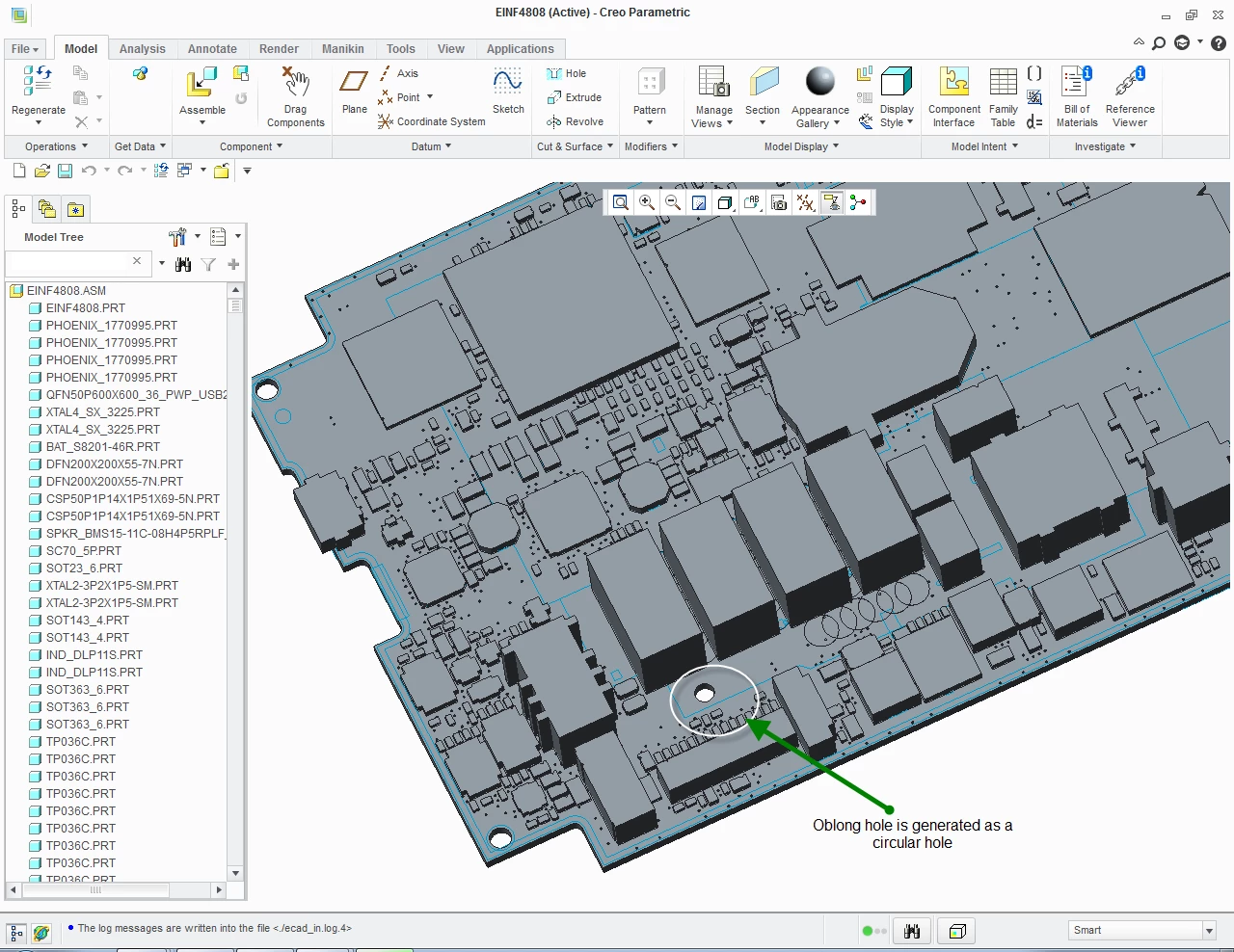Click the Open file folder icon
1234x952 pixels.
click(x=41, y=171)
